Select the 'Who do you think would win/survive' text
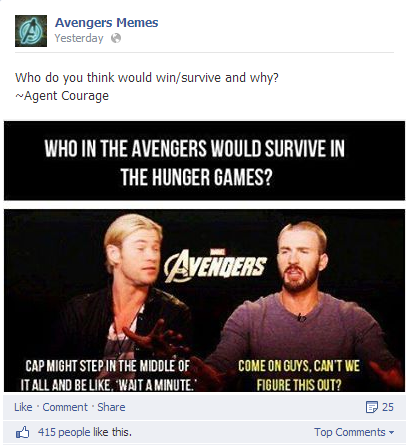 point(147,78)
